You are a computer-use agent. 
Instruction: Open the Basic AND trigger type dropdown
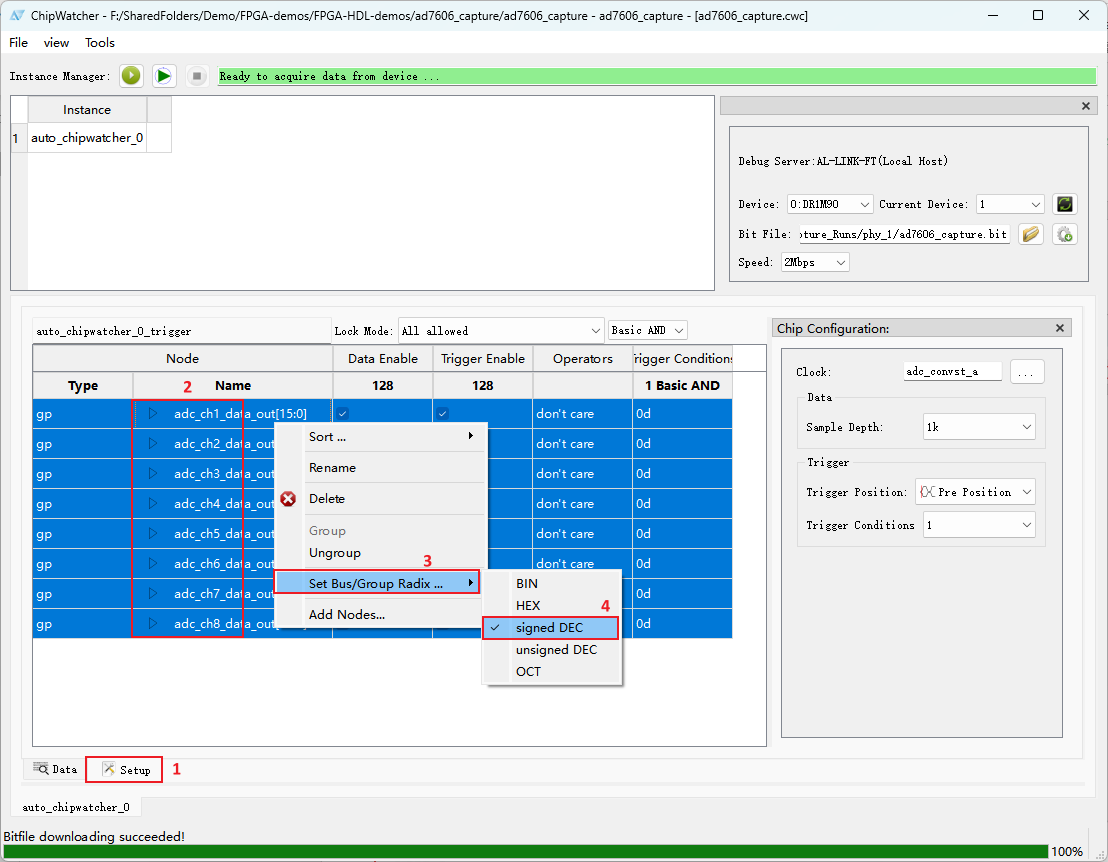[648, 331]
